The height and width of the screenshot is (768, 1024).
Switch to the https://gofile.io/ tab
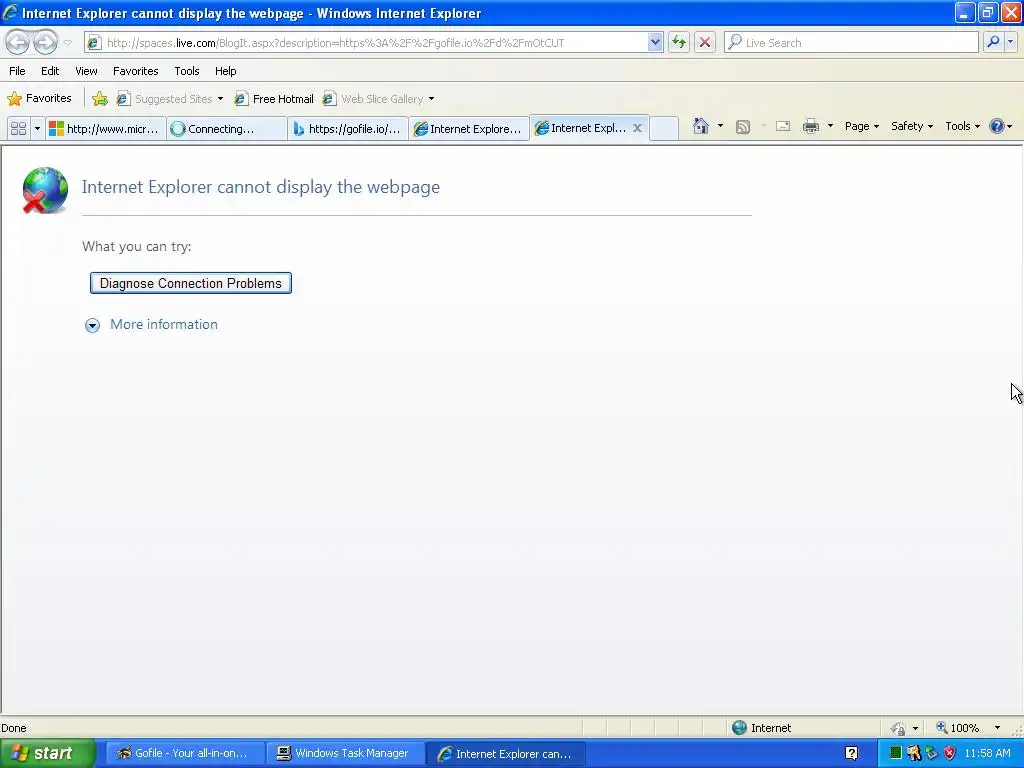tap(348, 129)
